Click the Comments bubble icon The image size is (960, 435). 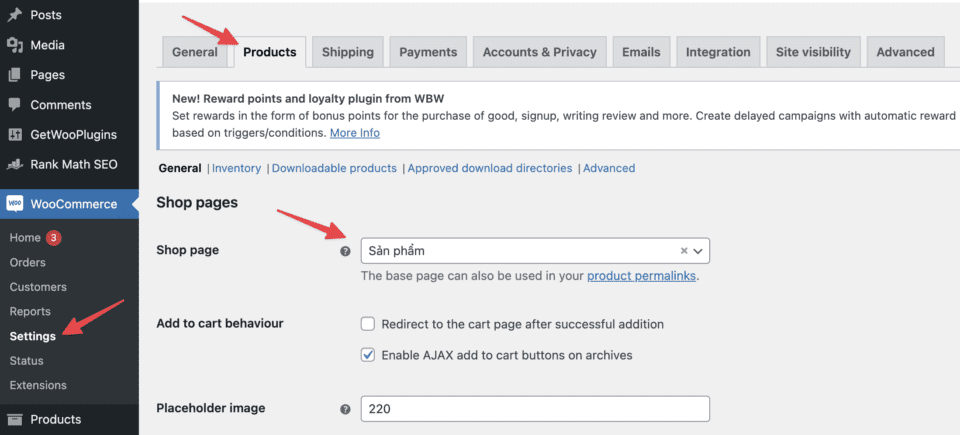pos(15,105)
